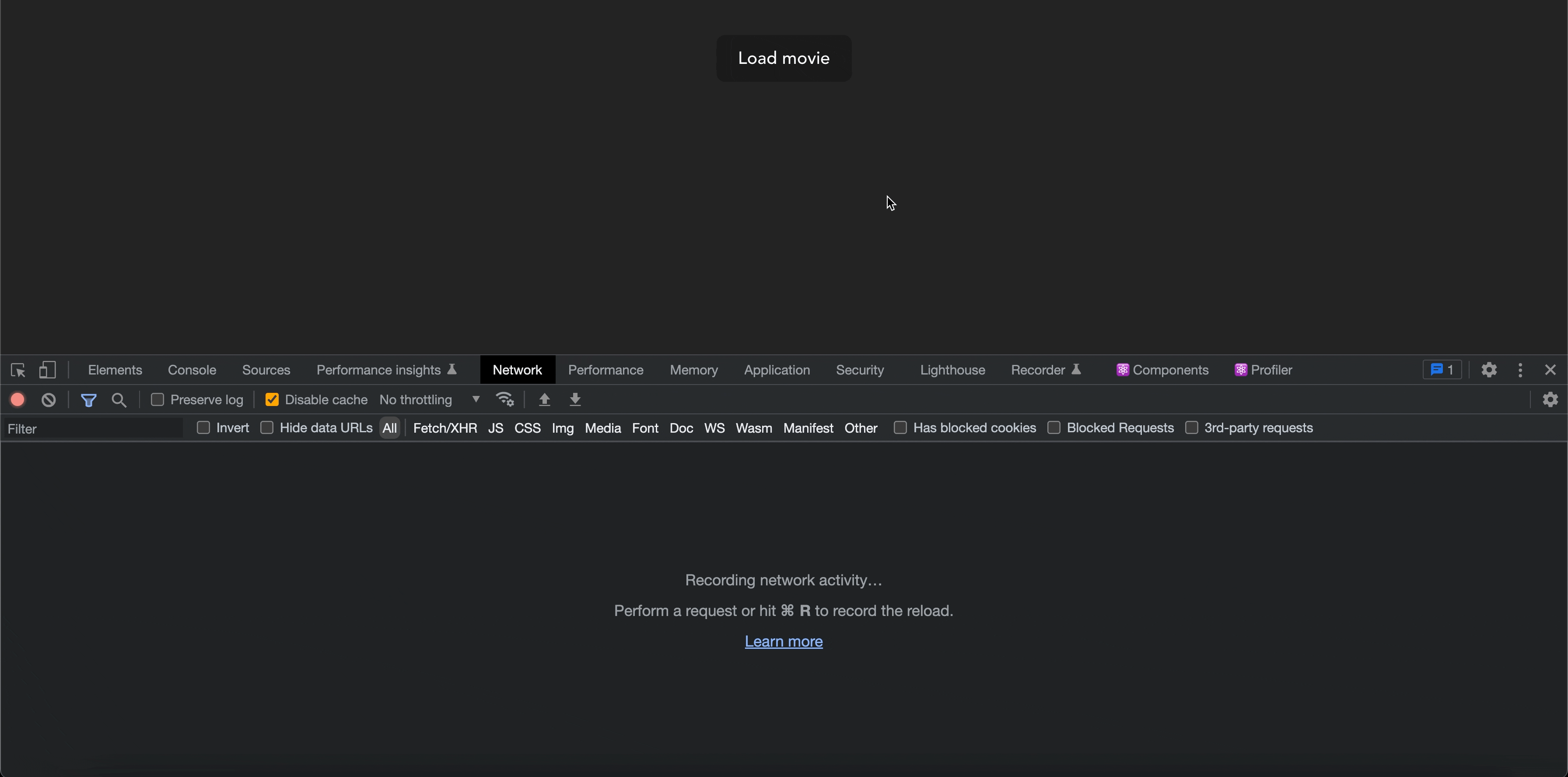Switch to the Console tab
The height and width of the screenshot is (777, 1568).
[192, 370]
